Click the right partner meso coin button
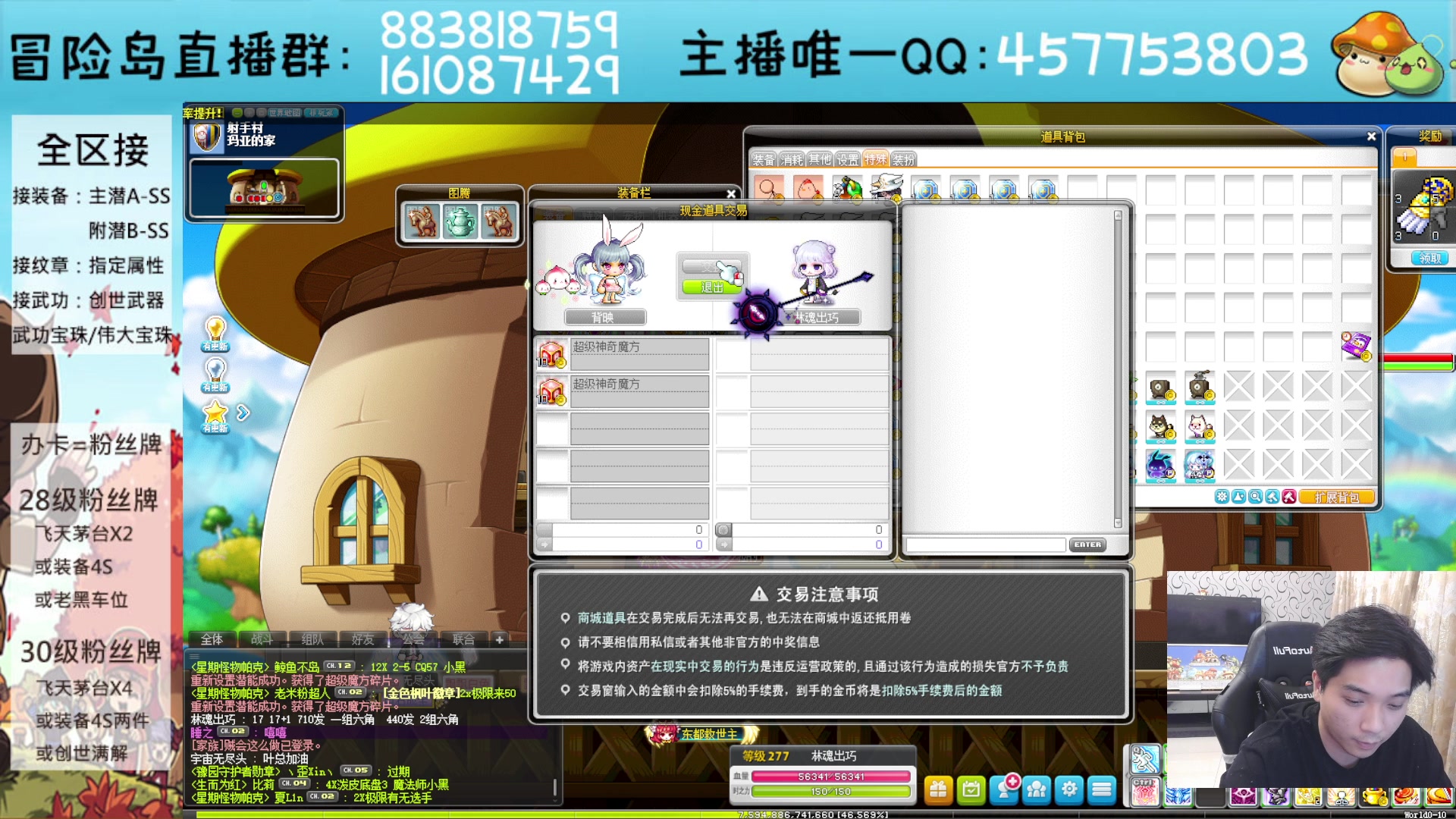Viewport: 1456px width, 819px height. tap(723, 530)
